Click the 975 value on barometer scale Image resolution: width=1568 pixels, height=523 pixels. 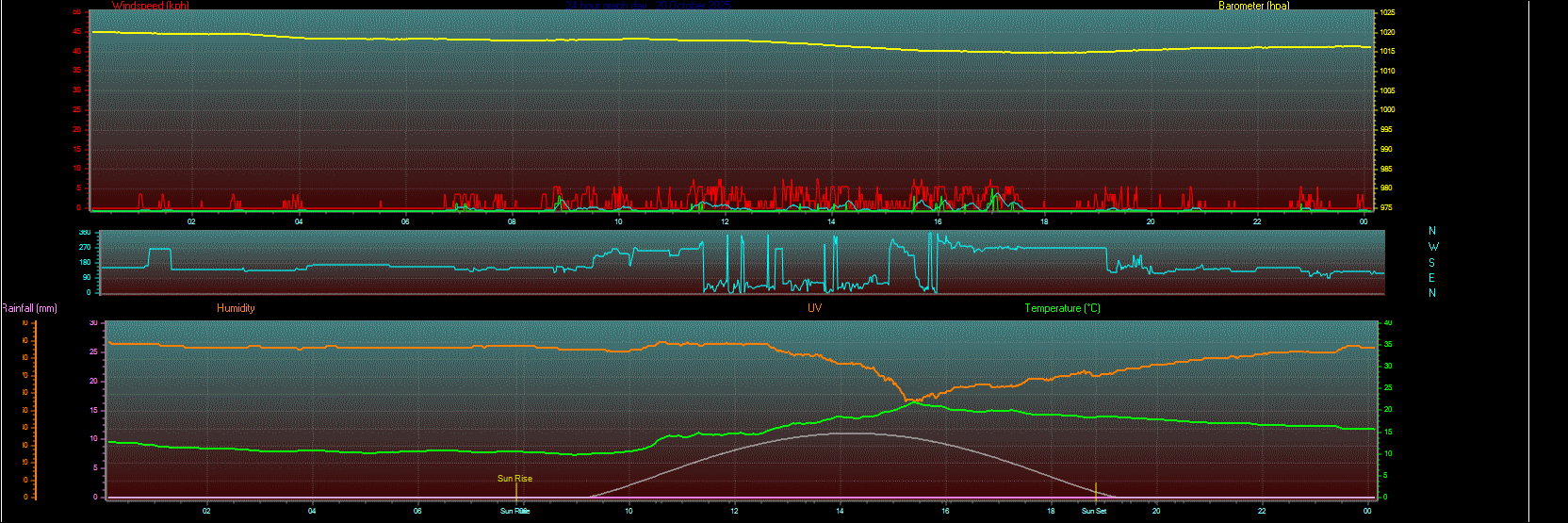tap(1386, 207)
